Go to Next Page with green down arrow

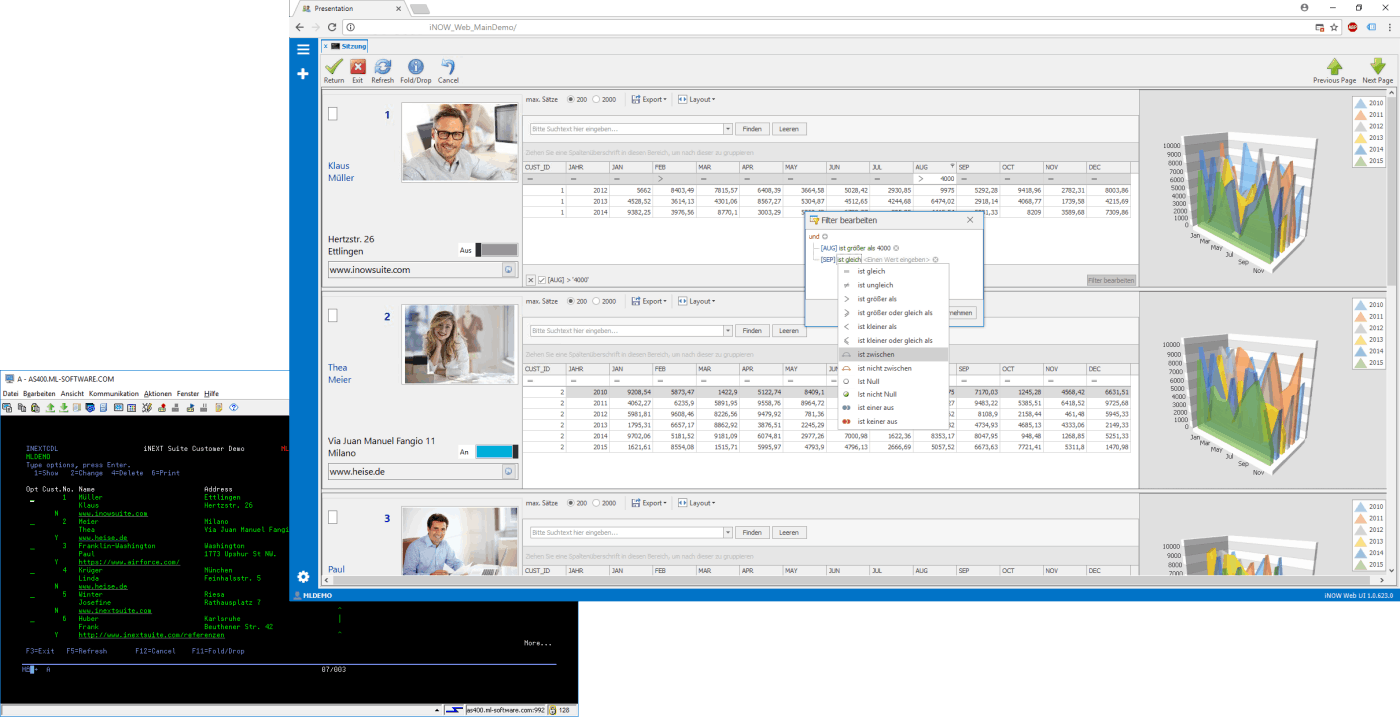pos(1377,66)
